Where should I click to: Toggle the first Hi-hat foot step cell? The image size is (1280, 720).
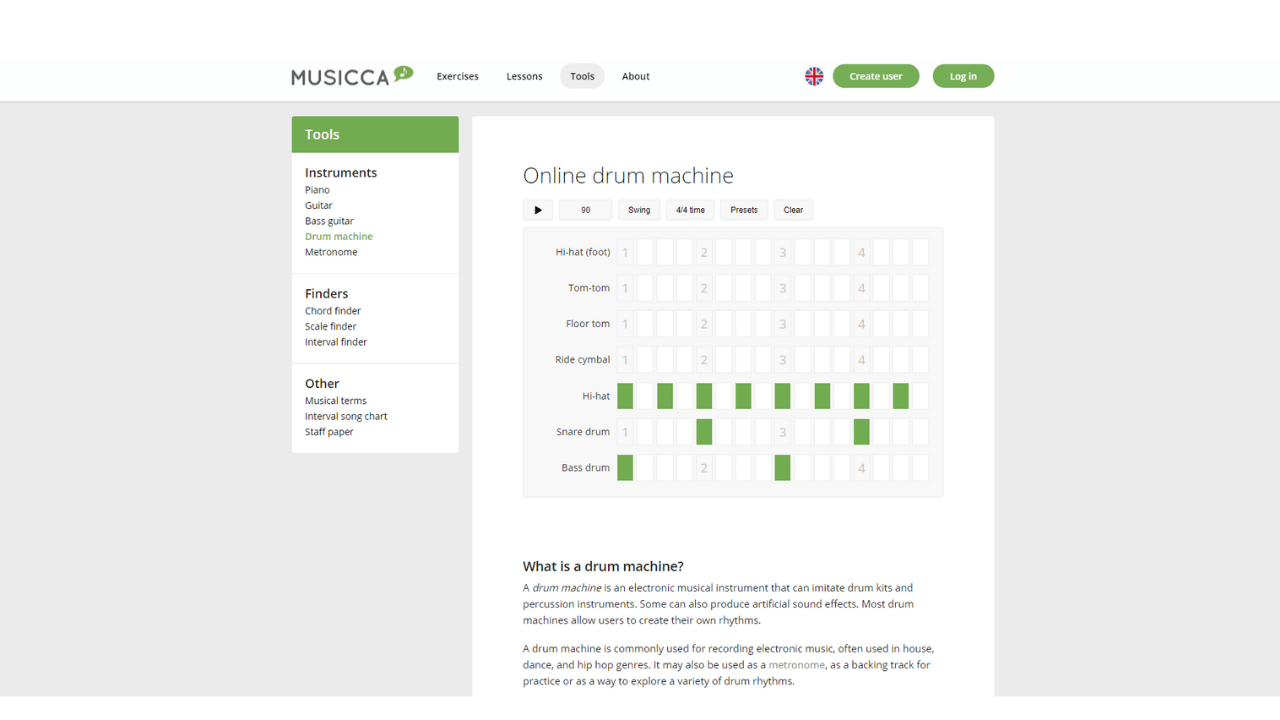[x=625, y=252]
